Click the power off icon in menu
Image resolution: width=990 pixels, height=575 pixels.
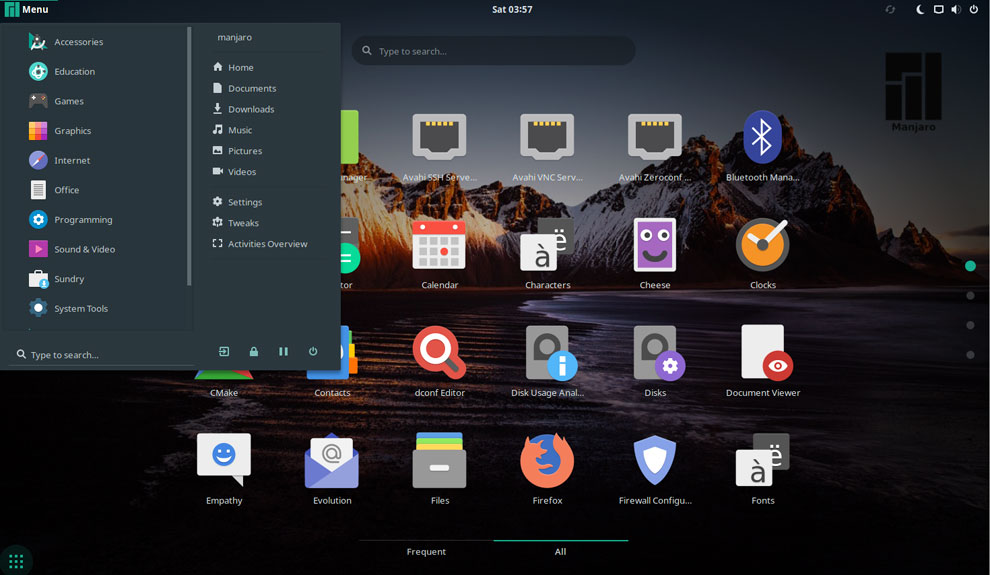pos(313,352)
